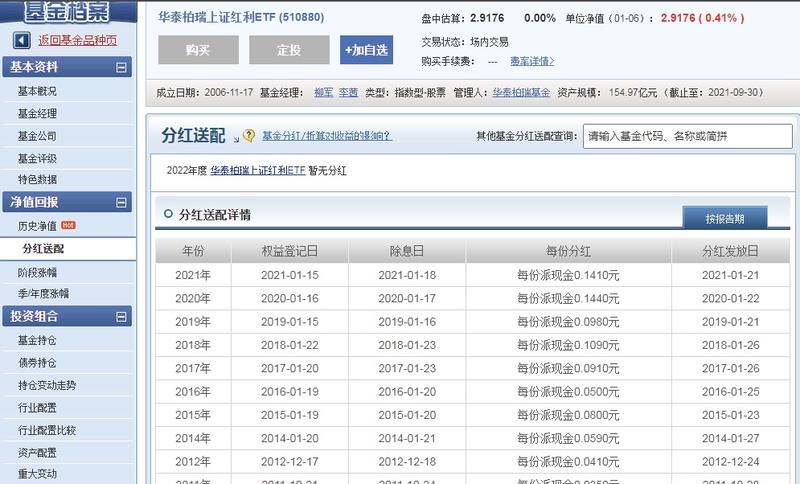The height and width of the screenshot is (484, 800).
Task: Click the 单位净值 value 2.9176
Action: click(678, 18)
